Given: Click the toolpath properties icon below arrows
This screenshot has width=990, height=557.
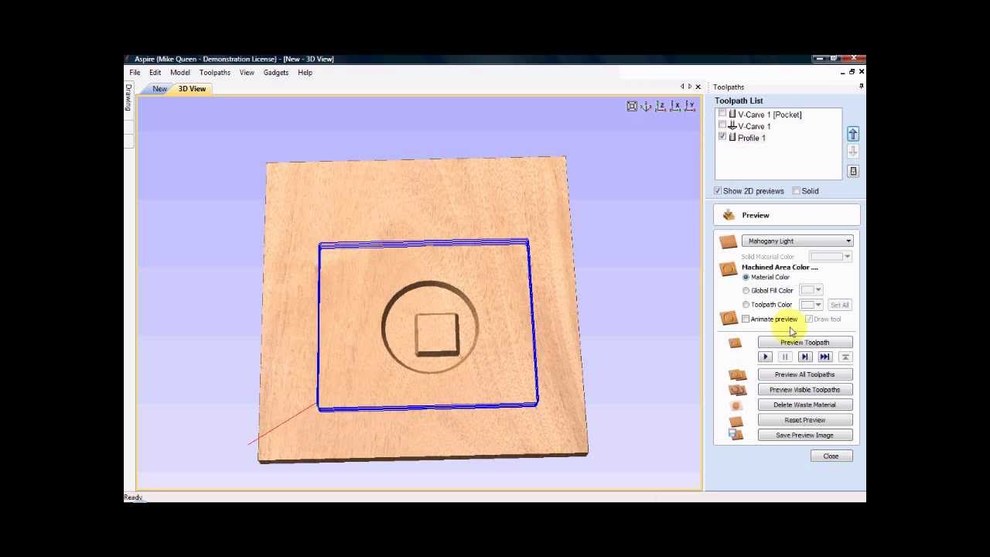Looking at the screenshot, I should click(853, 171).
